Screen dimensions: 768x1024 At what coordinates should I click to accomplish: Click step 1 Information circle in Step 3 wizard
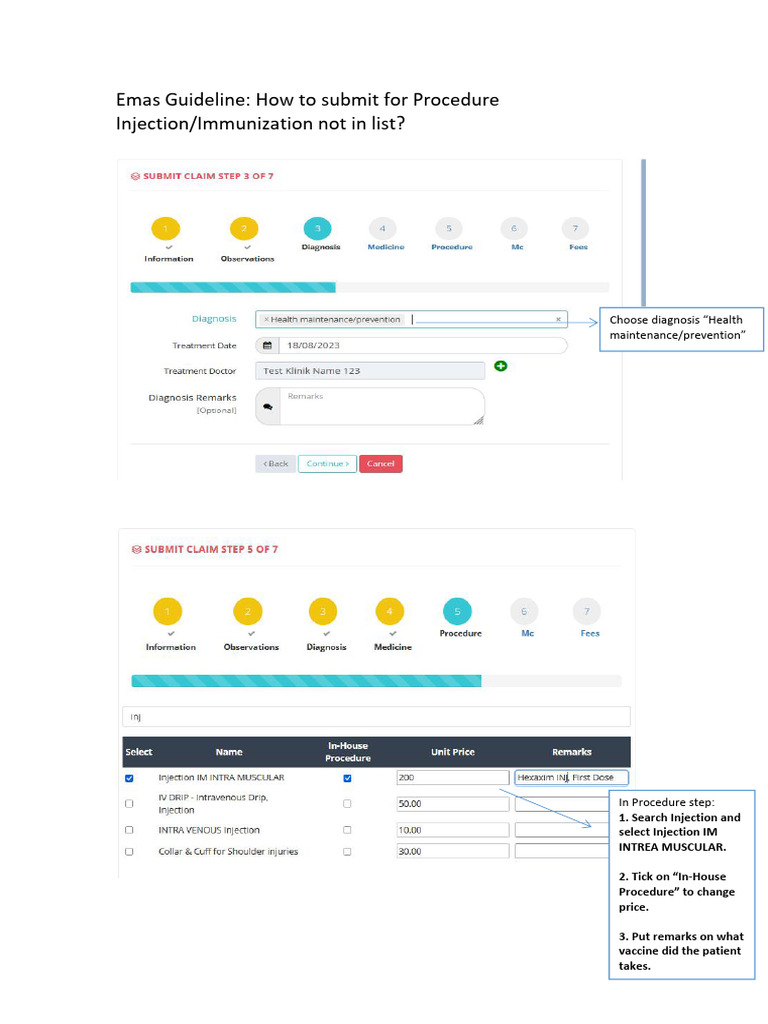[x=166, y=229]
